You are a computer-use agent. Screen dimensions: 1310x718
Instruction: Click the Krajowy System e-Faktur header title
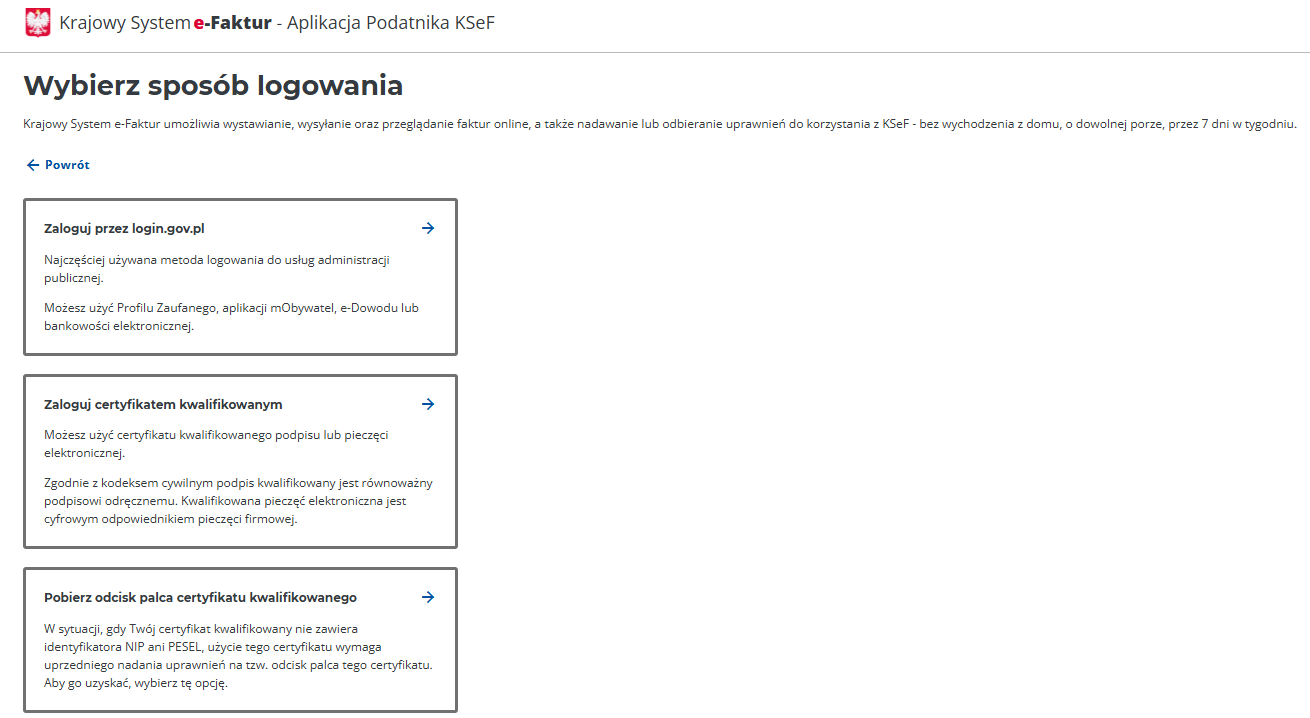277,22
